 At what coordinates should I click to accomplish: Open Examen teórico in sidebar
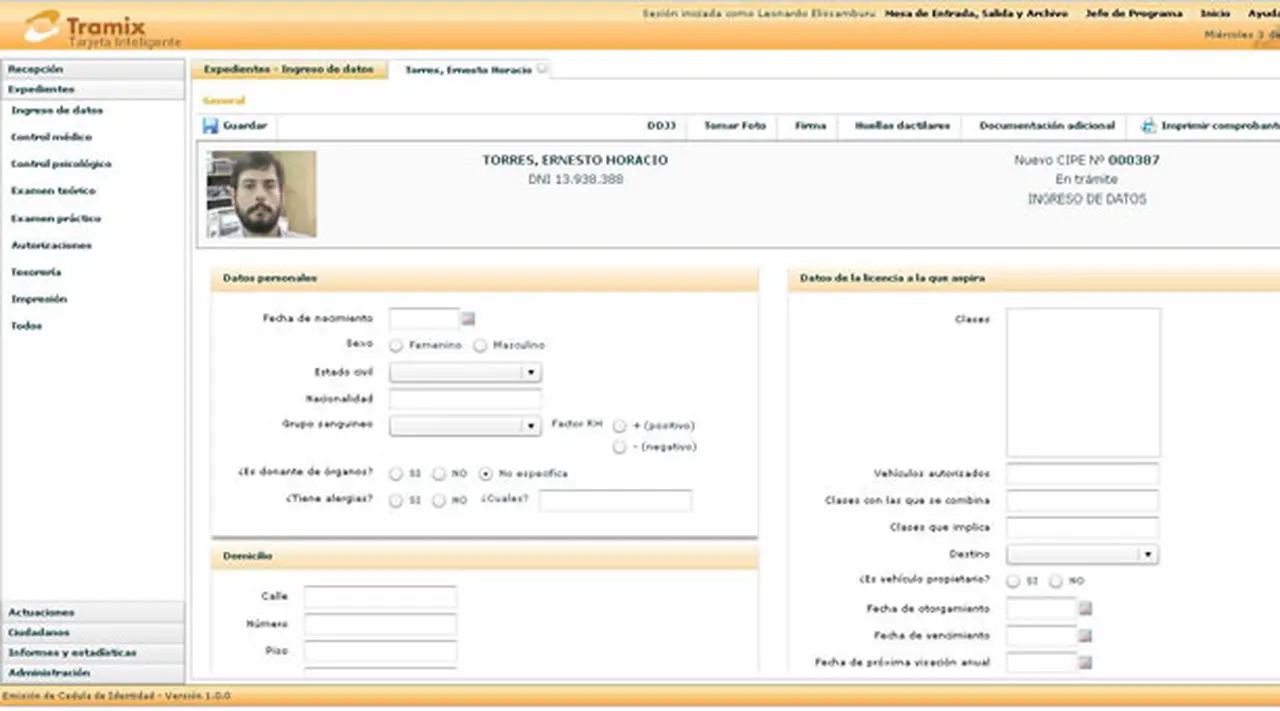(x=53, y=191)
